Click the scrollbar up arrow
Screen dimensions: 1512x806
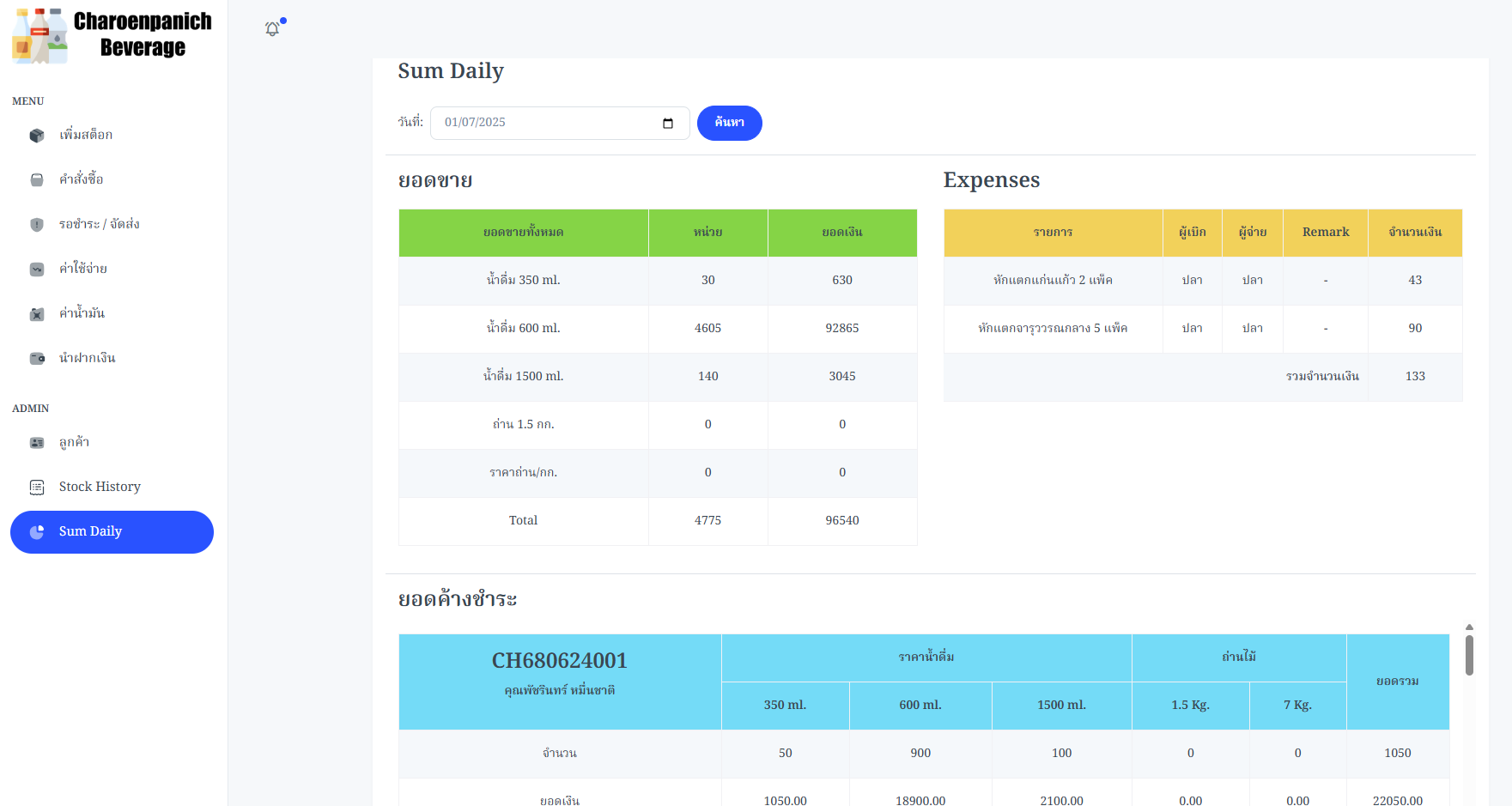pos(1469,627)
